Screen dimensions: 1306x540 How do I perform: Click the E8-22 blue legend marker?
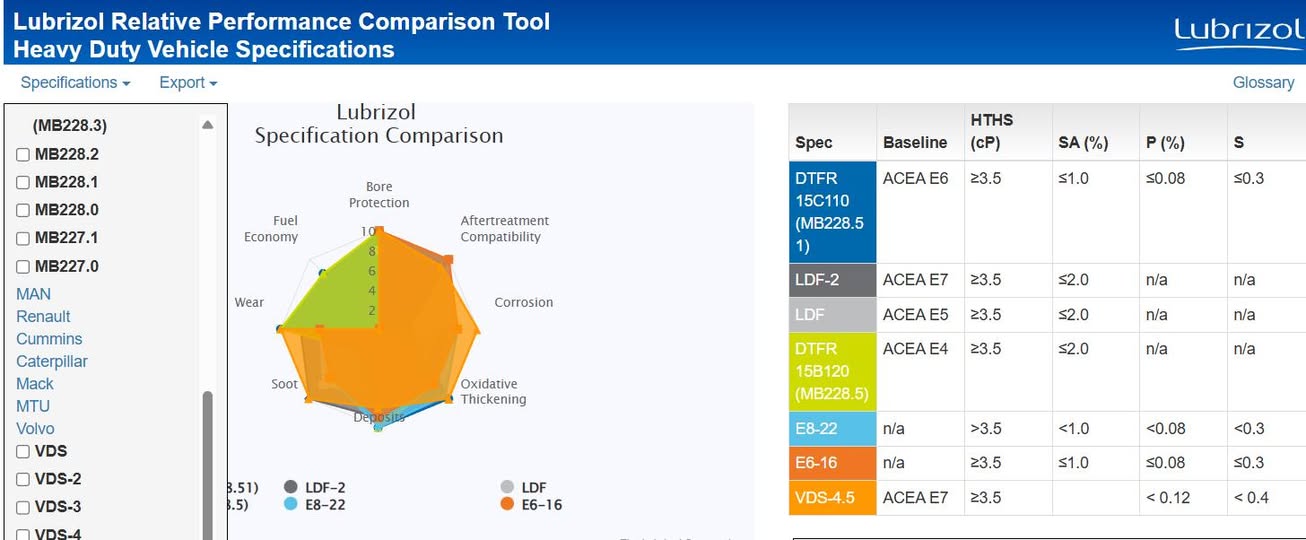click(291, 504)
